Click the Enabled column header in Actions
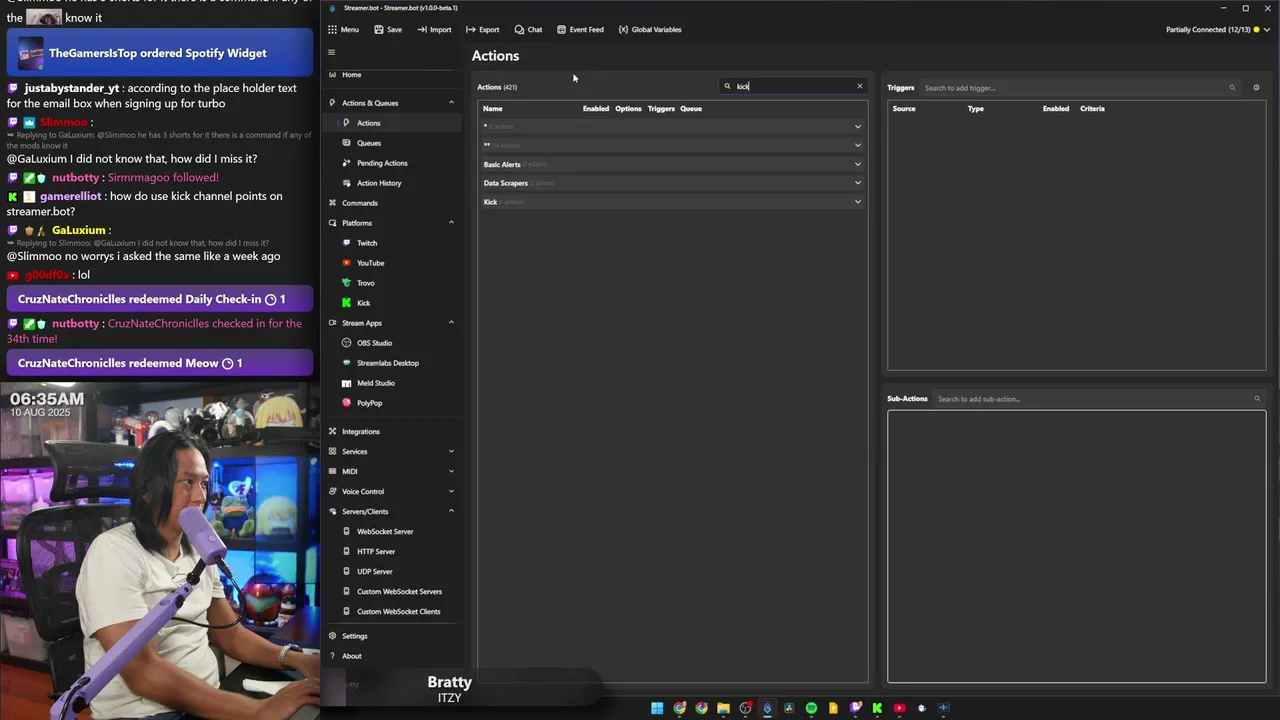Screen dimensions: 1280x720 pos(596,108)
